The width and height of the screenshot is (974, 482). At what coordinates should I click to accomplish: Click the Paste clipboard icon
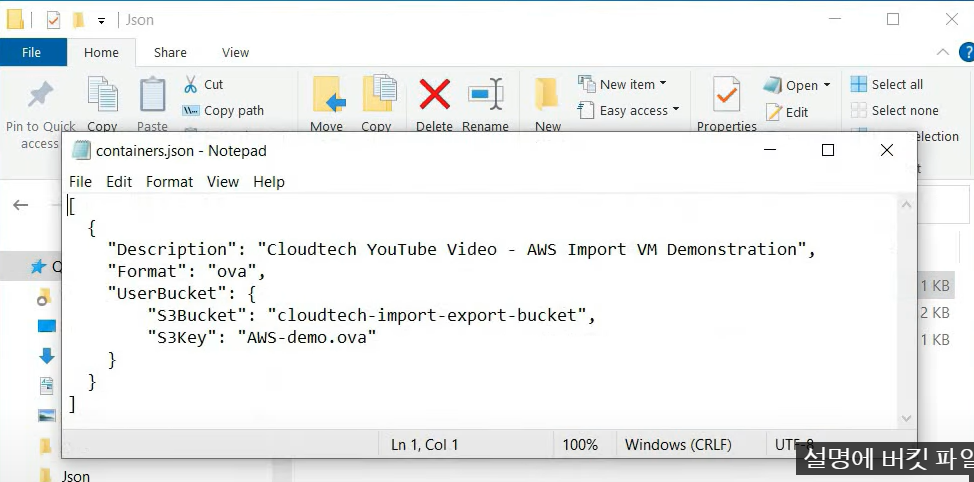point(152,94)
